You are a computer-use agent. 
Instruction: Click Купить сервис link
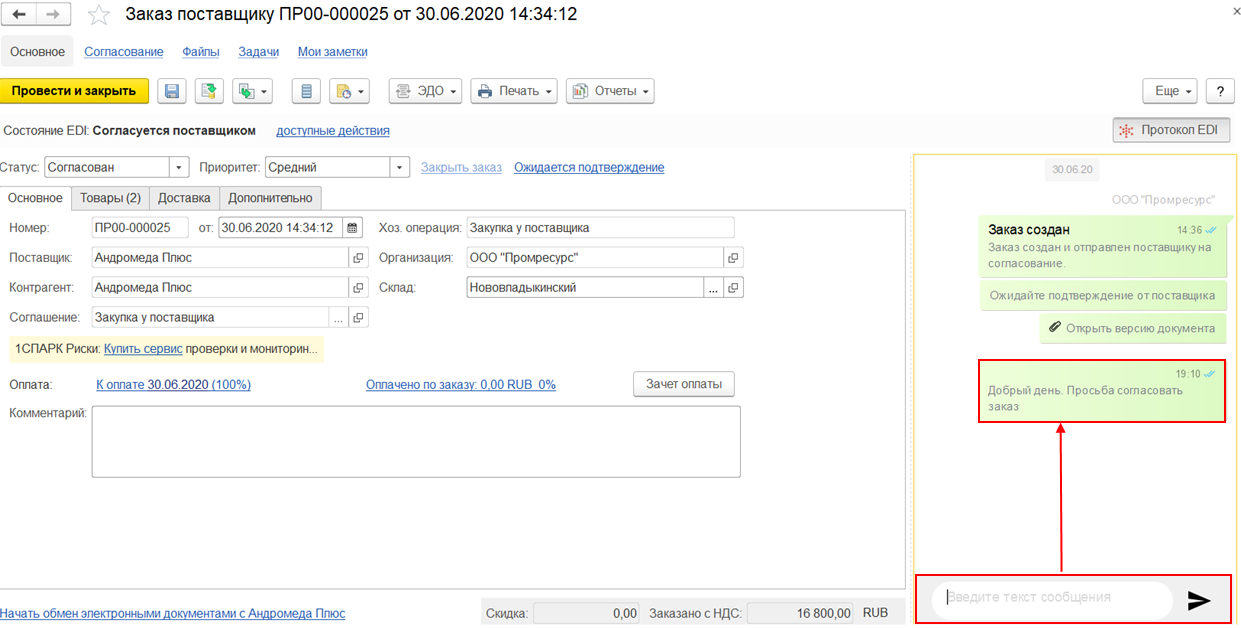click(143, 349)
